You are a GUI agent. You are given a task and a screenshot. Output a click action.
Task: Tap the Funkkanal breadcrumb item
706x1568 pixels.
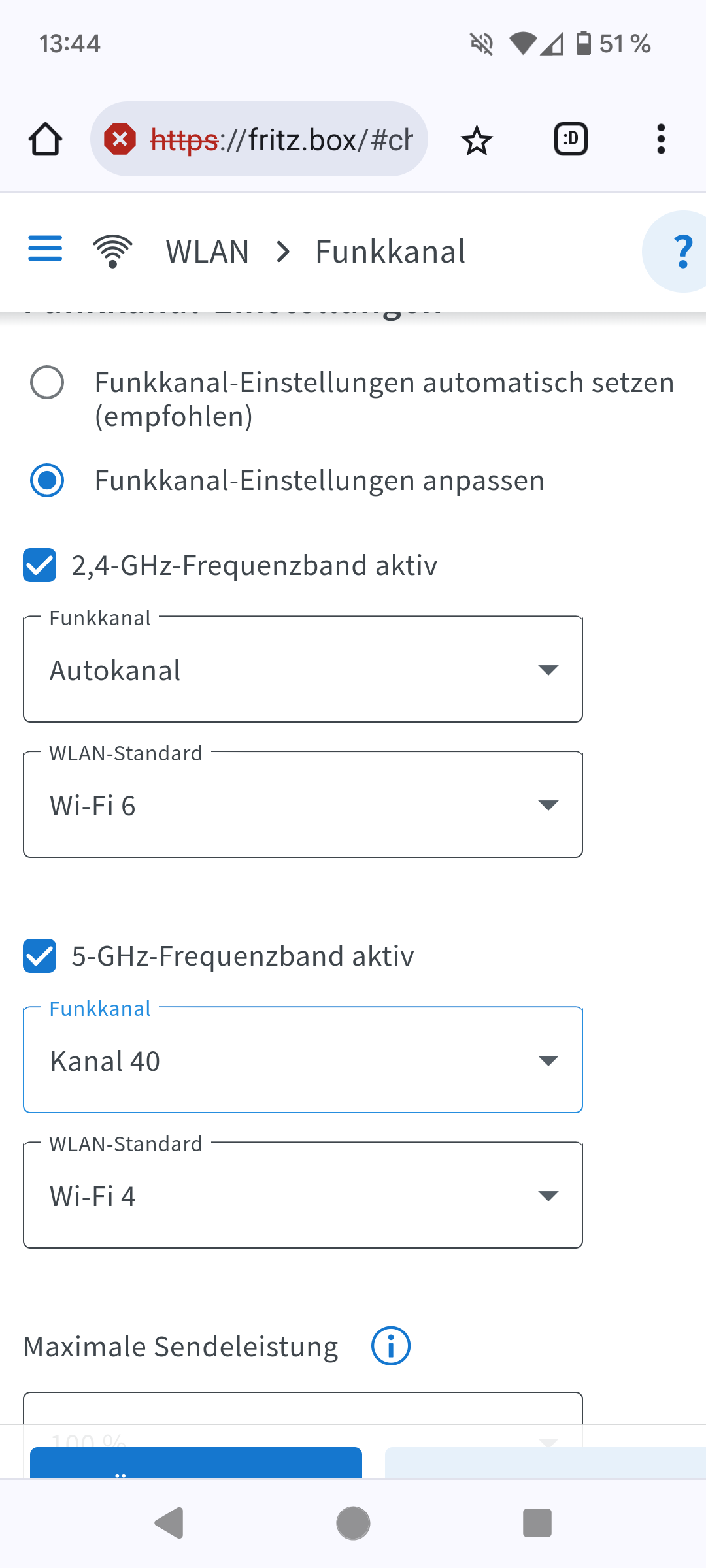click(x=390, y=252)
